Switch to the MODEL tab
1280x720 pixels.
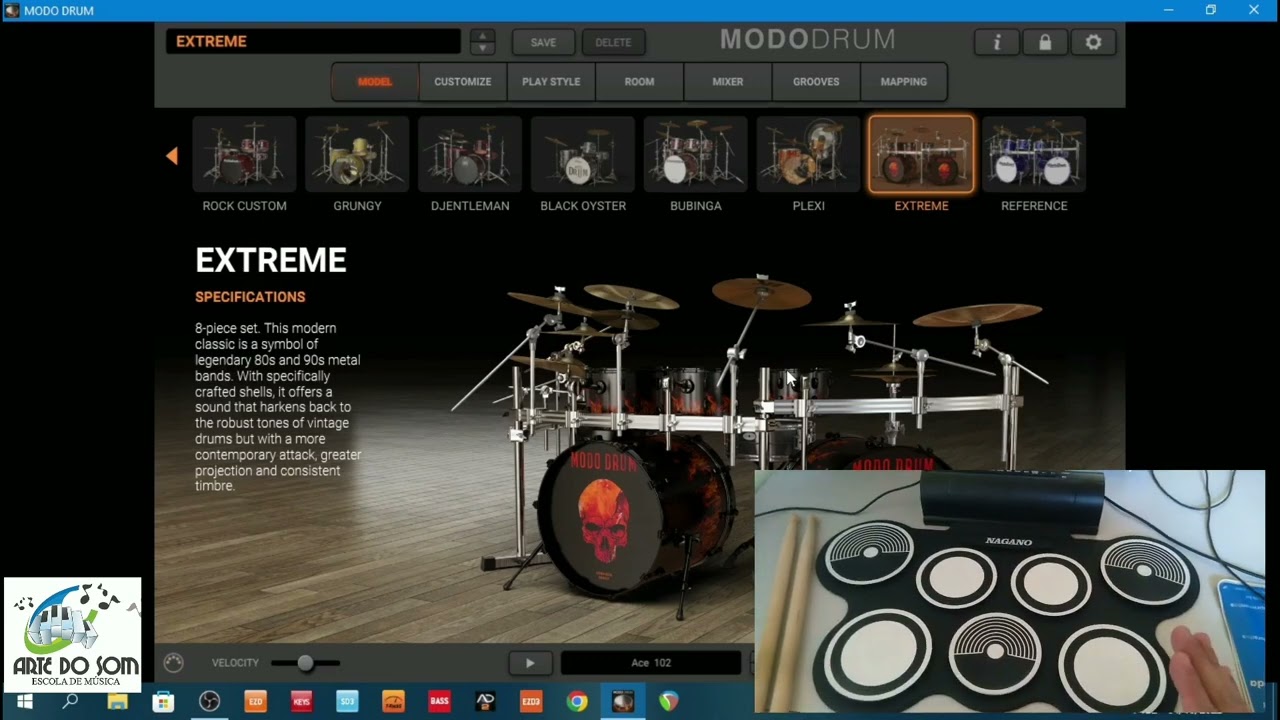375,82
